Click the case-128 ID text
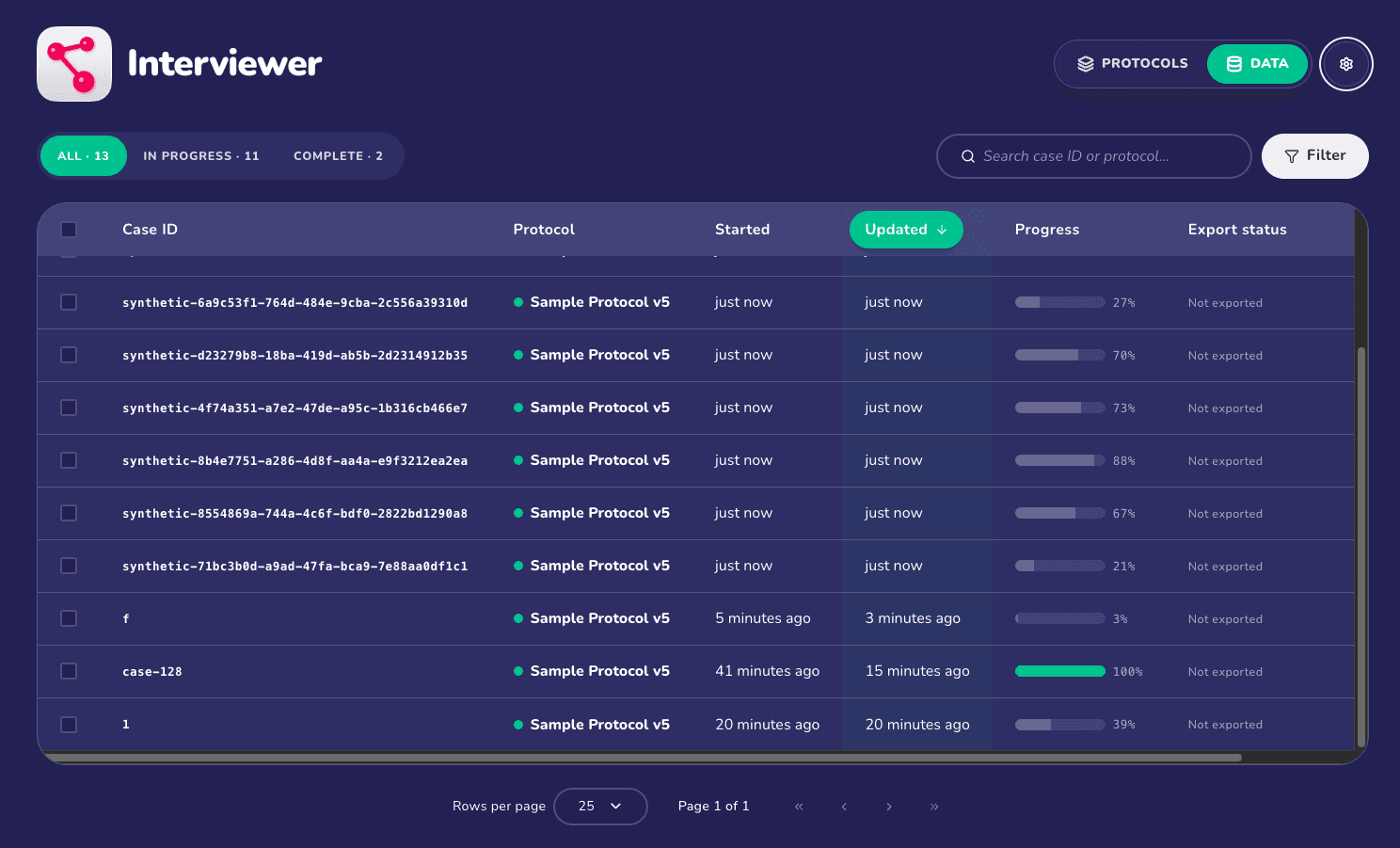The height and width of the screenshot is (848, 1400). pyautogui.click(x=152, y=672)
